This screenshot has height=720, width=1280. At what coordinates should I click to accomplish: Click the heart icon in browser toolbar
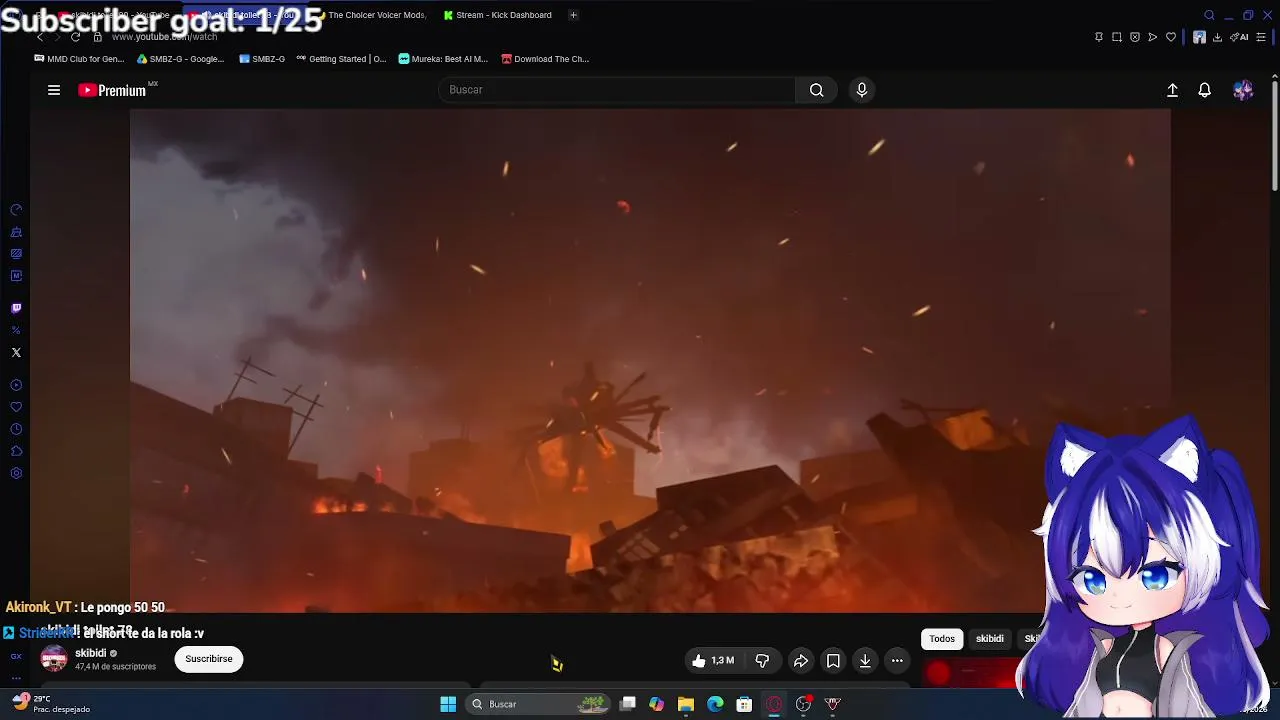(x=1171, y=37)
